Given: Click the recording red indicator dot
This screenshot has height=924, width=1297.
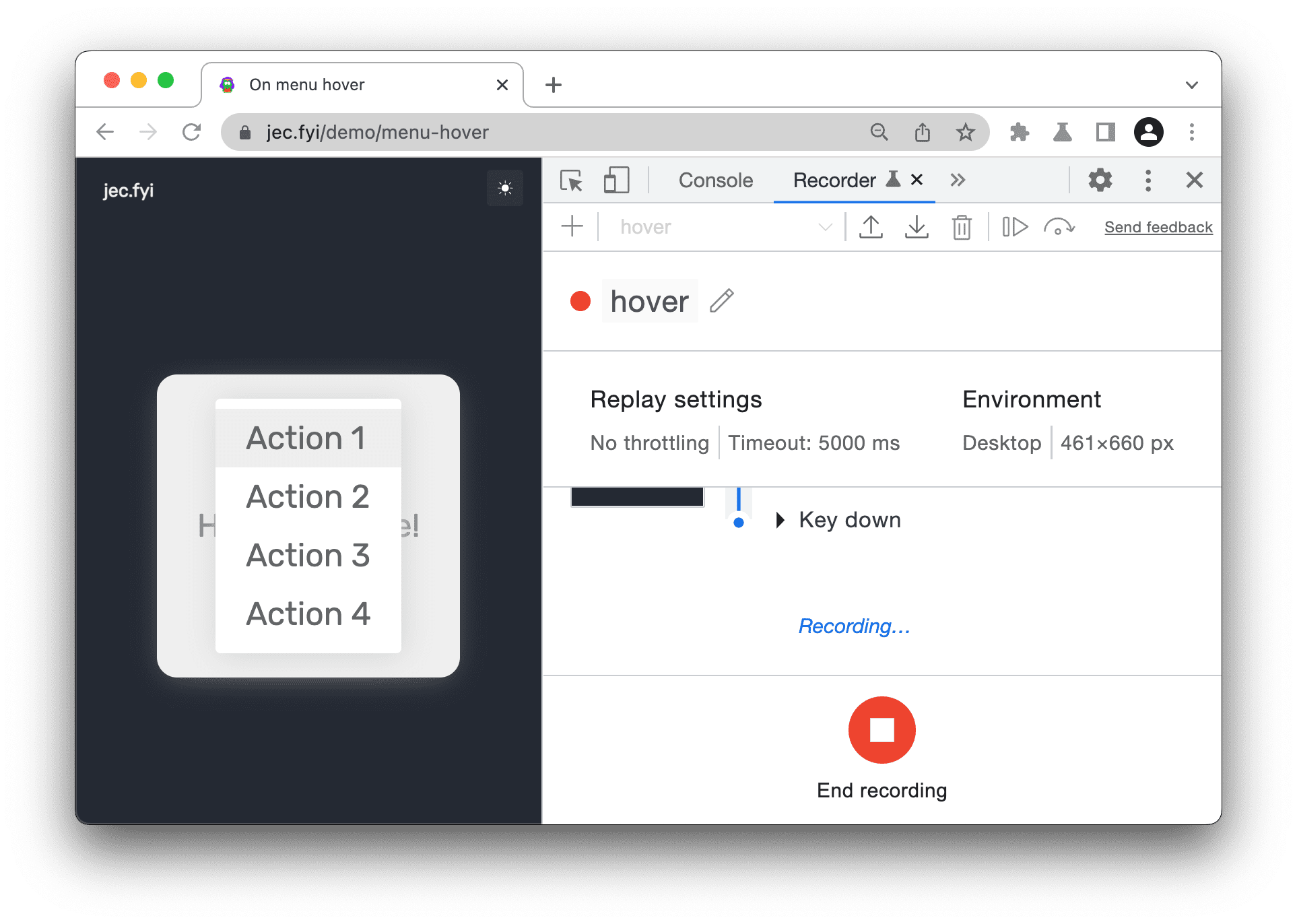Looking at the screenshot, I should [x=583, y=300].
